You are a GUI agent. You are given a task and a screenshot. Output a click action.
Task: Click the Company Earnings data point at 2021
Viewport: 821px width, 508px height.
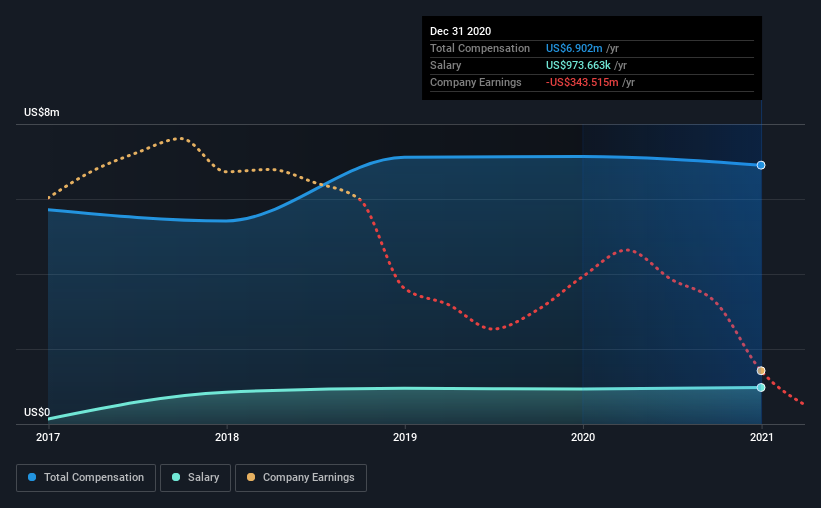coord(761,371)
